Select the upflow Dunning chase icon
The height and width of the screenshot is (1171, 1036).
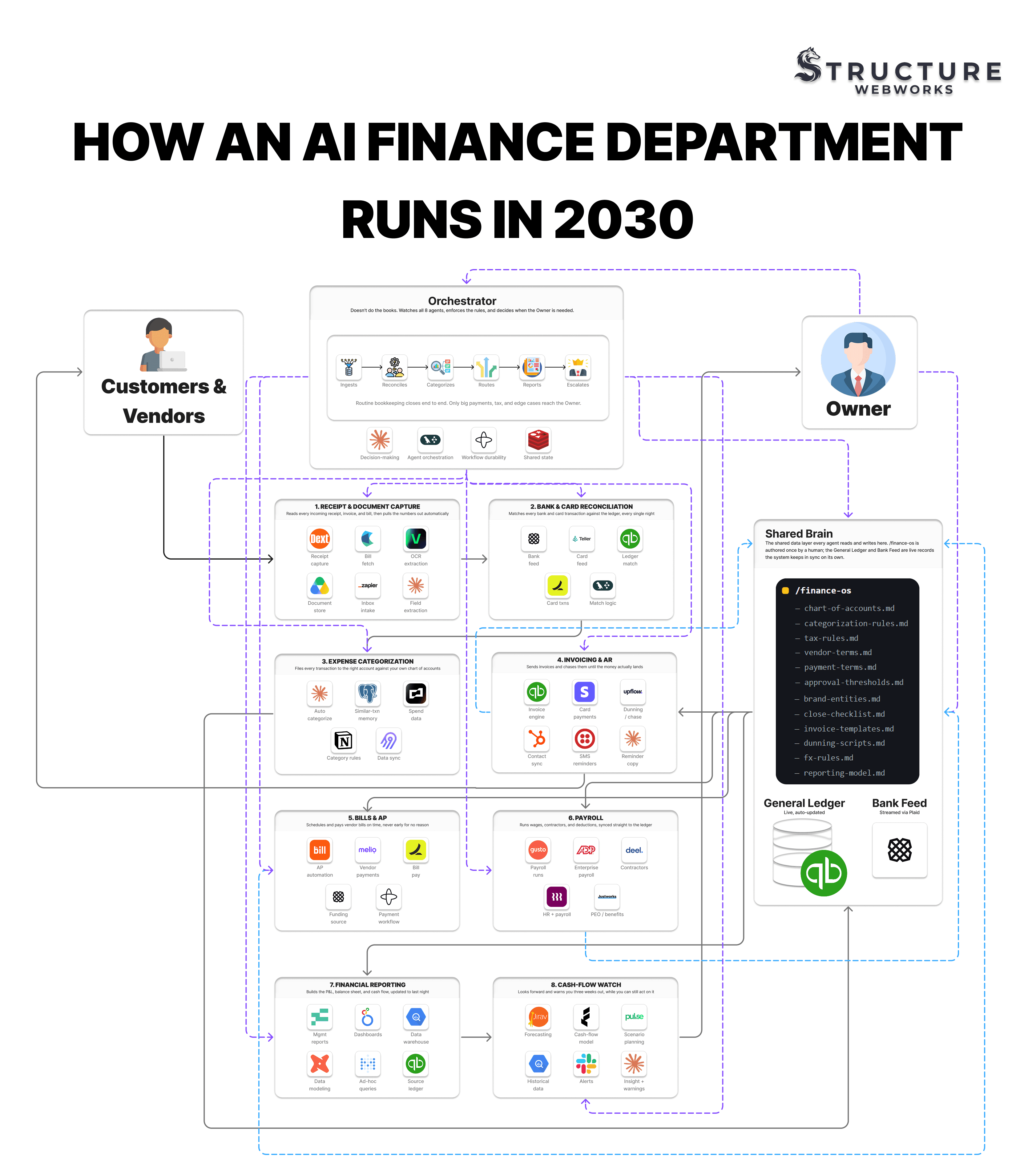(x=633, y=692)
